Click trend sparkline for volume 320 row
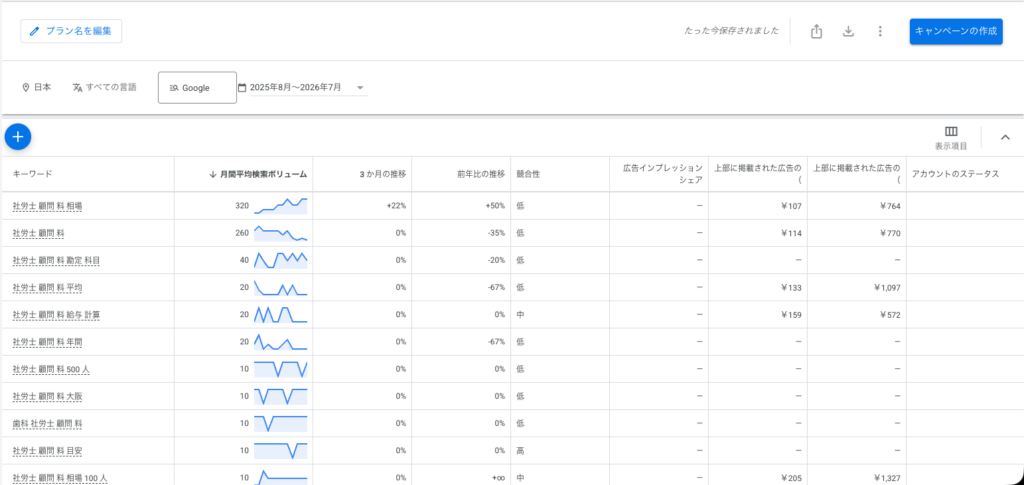Image resolution: width=1024 pixels, height=485 pixels. (x=280, y=206)
